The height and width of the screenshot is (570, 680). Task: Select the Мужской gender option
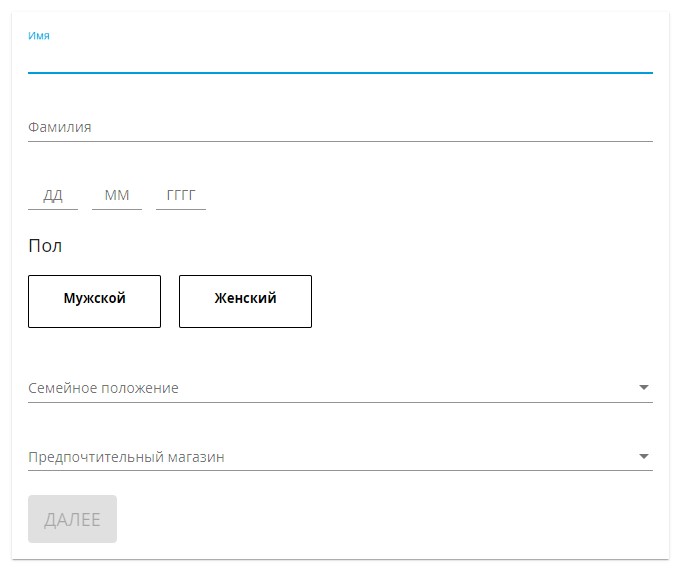coord(95,301)
